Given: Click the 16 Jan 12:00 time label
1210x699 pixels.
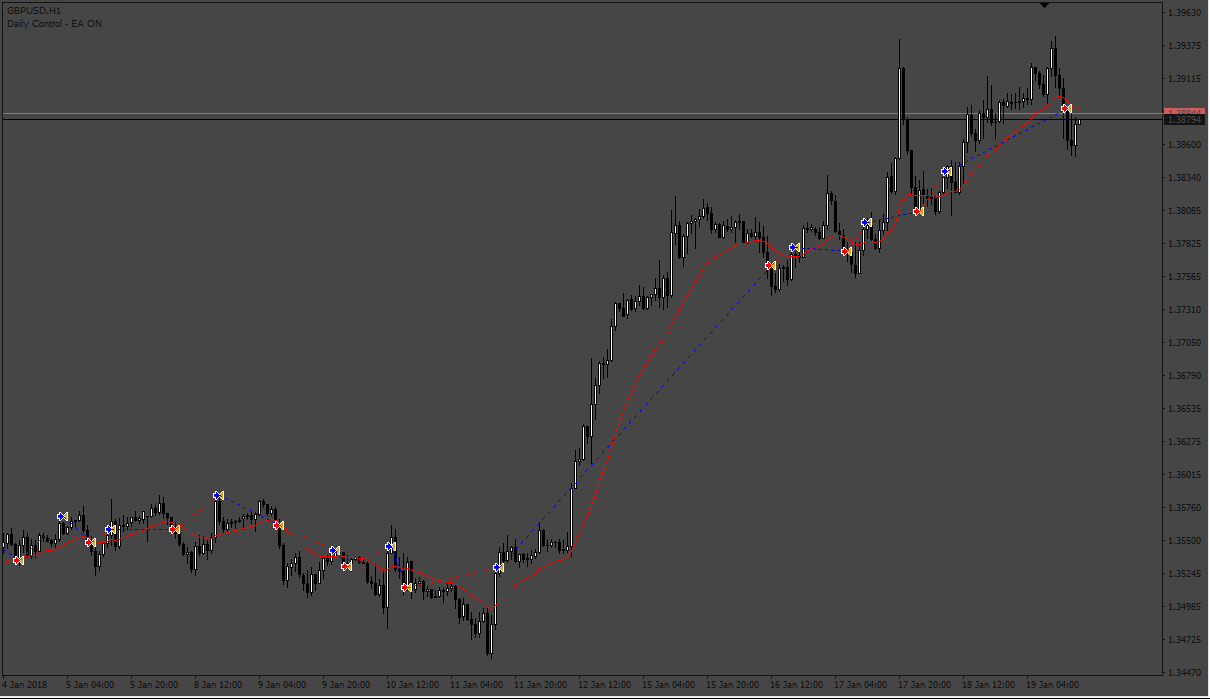Looking at the screenshot, I should pyautogui.click(x=796, y=686).
